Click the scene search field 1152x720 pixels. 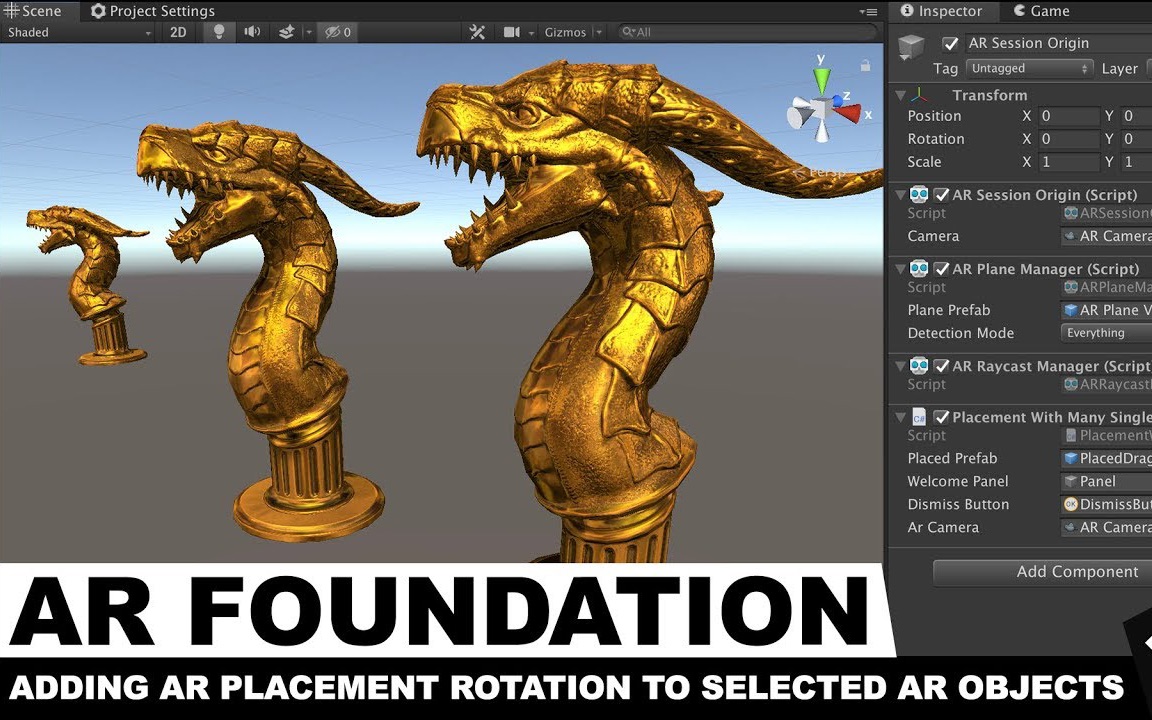(750, 31)
